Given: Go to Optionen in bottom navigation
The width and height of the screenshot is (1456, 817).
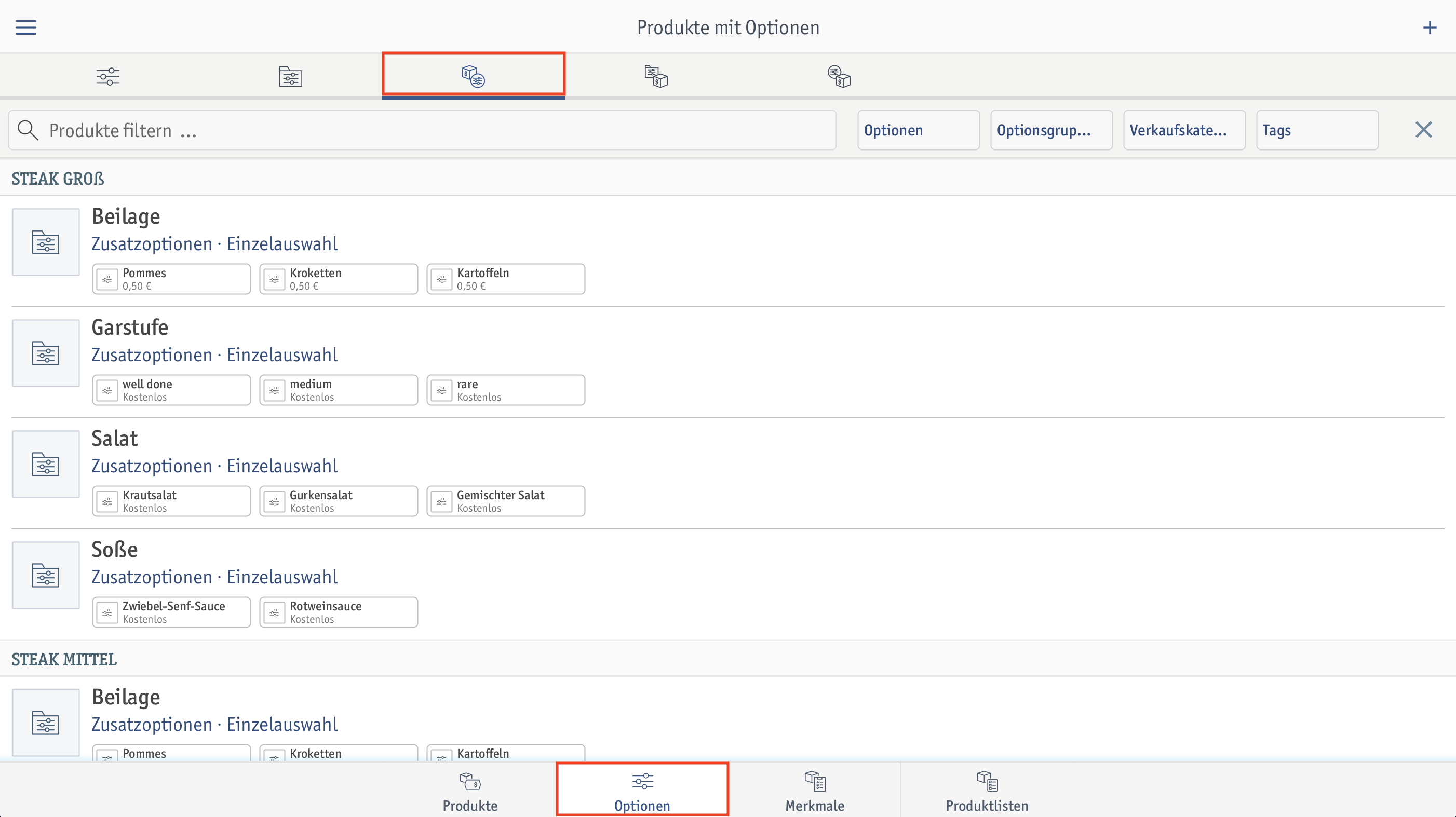Looking at the screenshot, I should (642, 791).
